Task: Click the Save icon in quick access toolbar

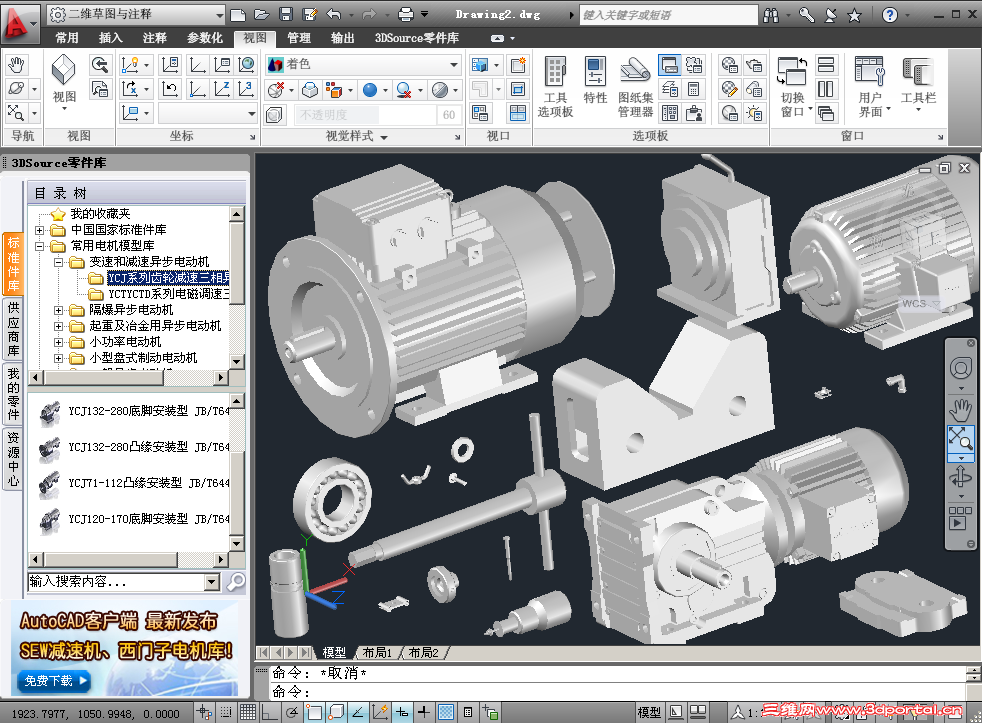Action: (x=286, y=14)
